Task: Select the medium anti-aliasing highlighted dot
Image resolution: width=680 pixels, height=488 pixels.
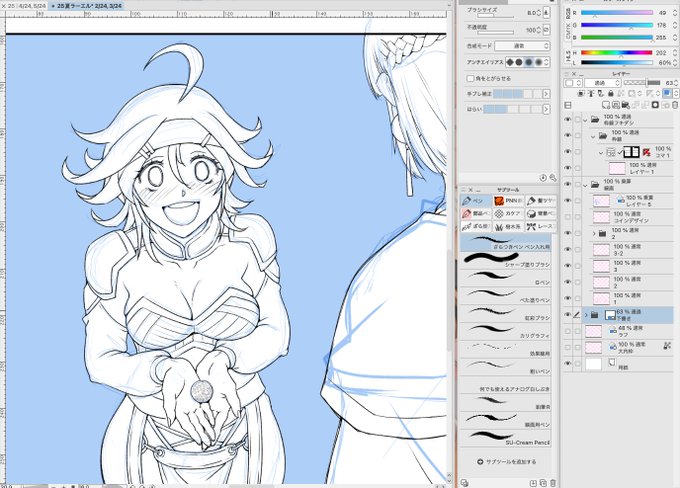Action: click(529, 62)
